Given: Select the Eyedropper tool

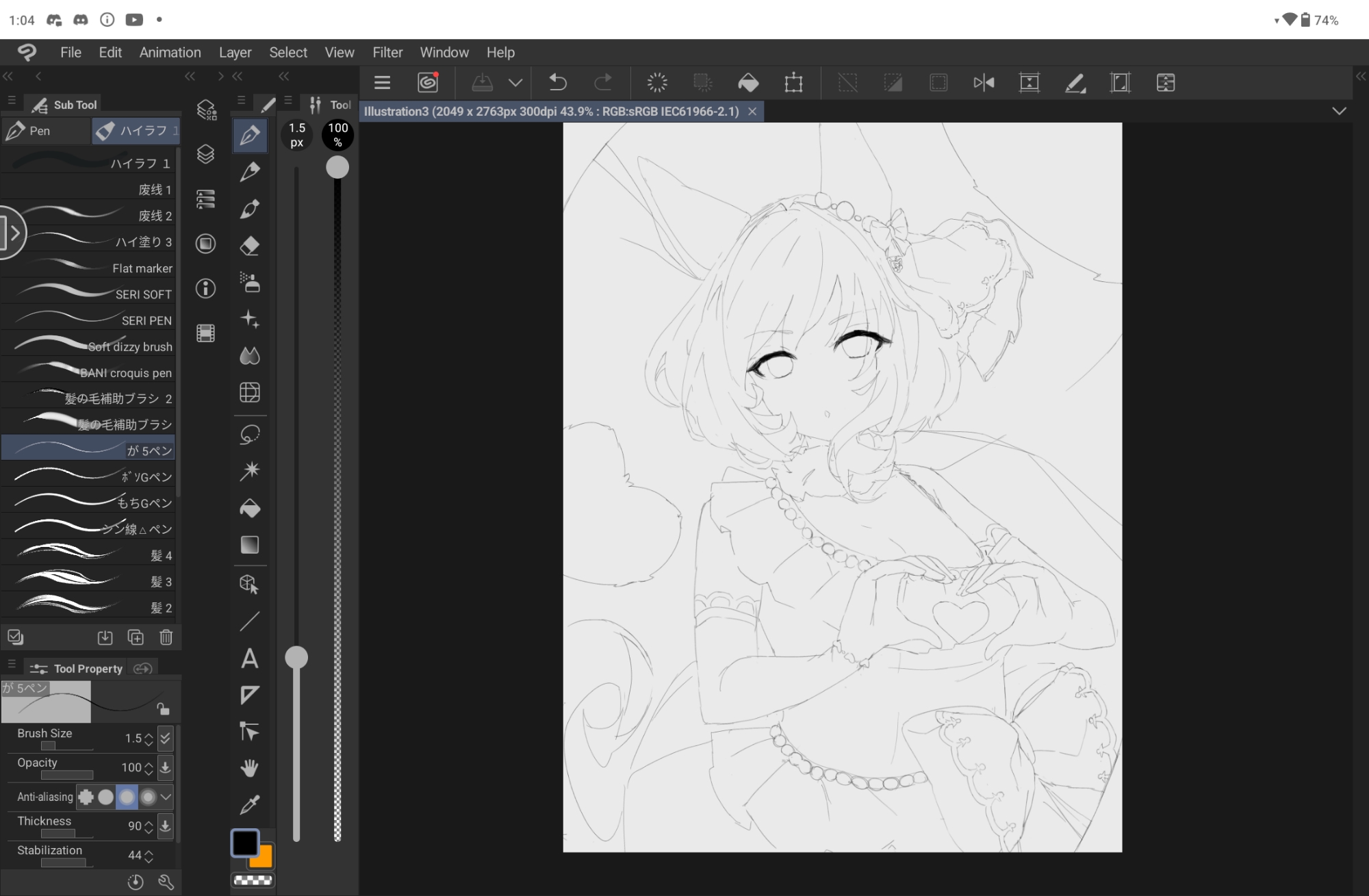Looking at the screenshot, I should tap(250, 805).
